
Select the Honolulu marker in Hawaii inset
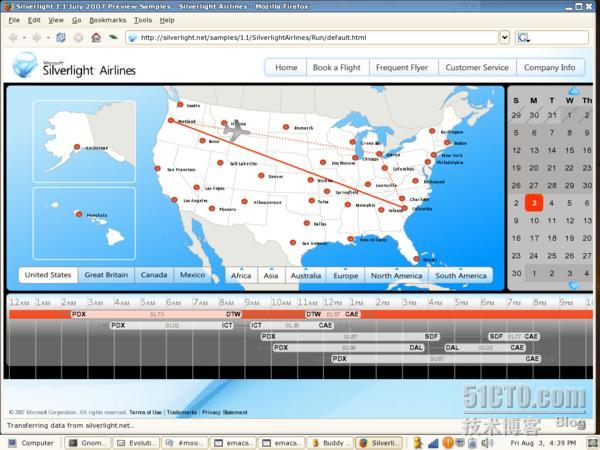79,214
